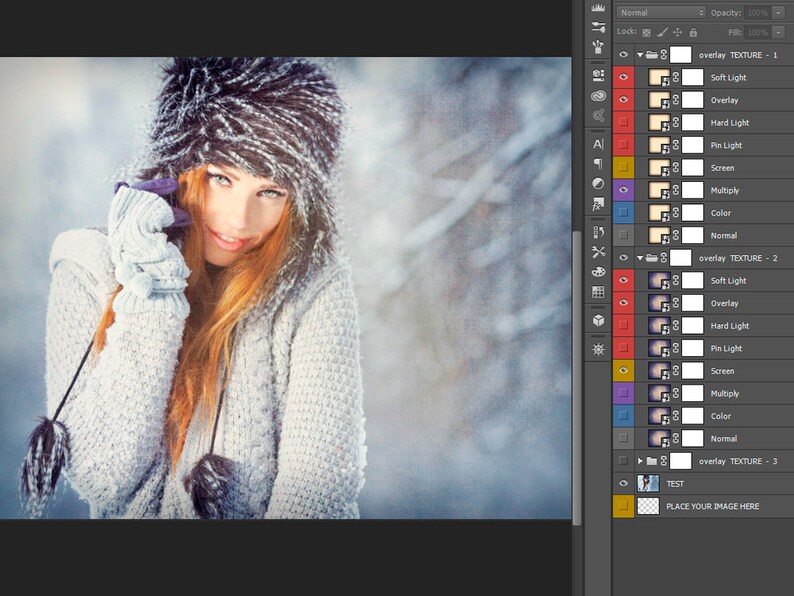Show the Color layer in TEXTURE - 2
Viewport: 794px width, 596px height.
tap(623, 416)
